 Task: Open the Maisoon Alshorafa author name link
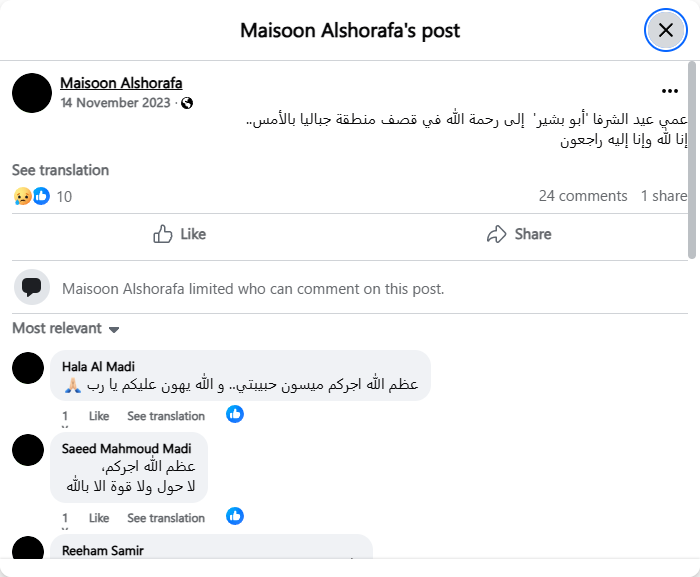coord(121,83)
